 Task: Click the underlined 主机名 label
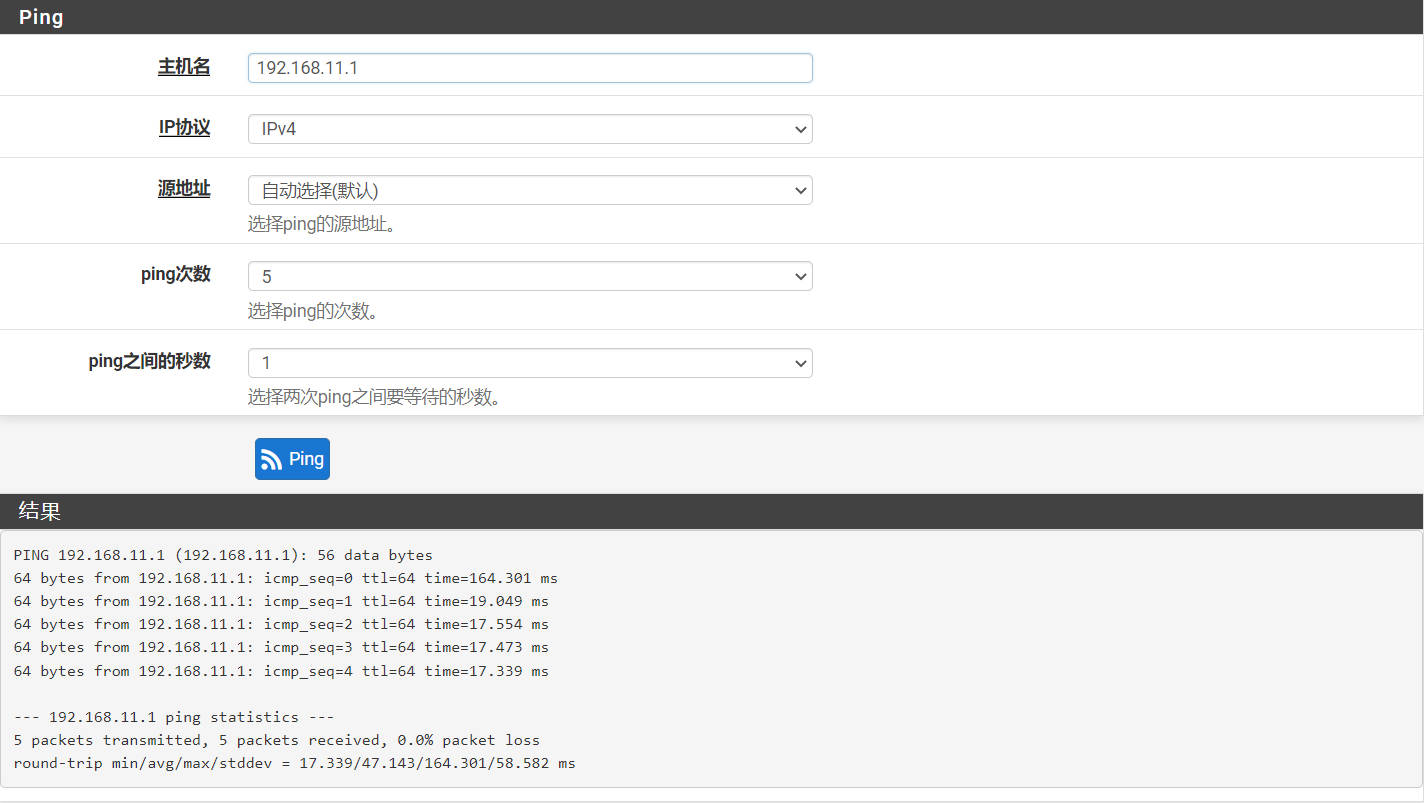click(184, 67)
